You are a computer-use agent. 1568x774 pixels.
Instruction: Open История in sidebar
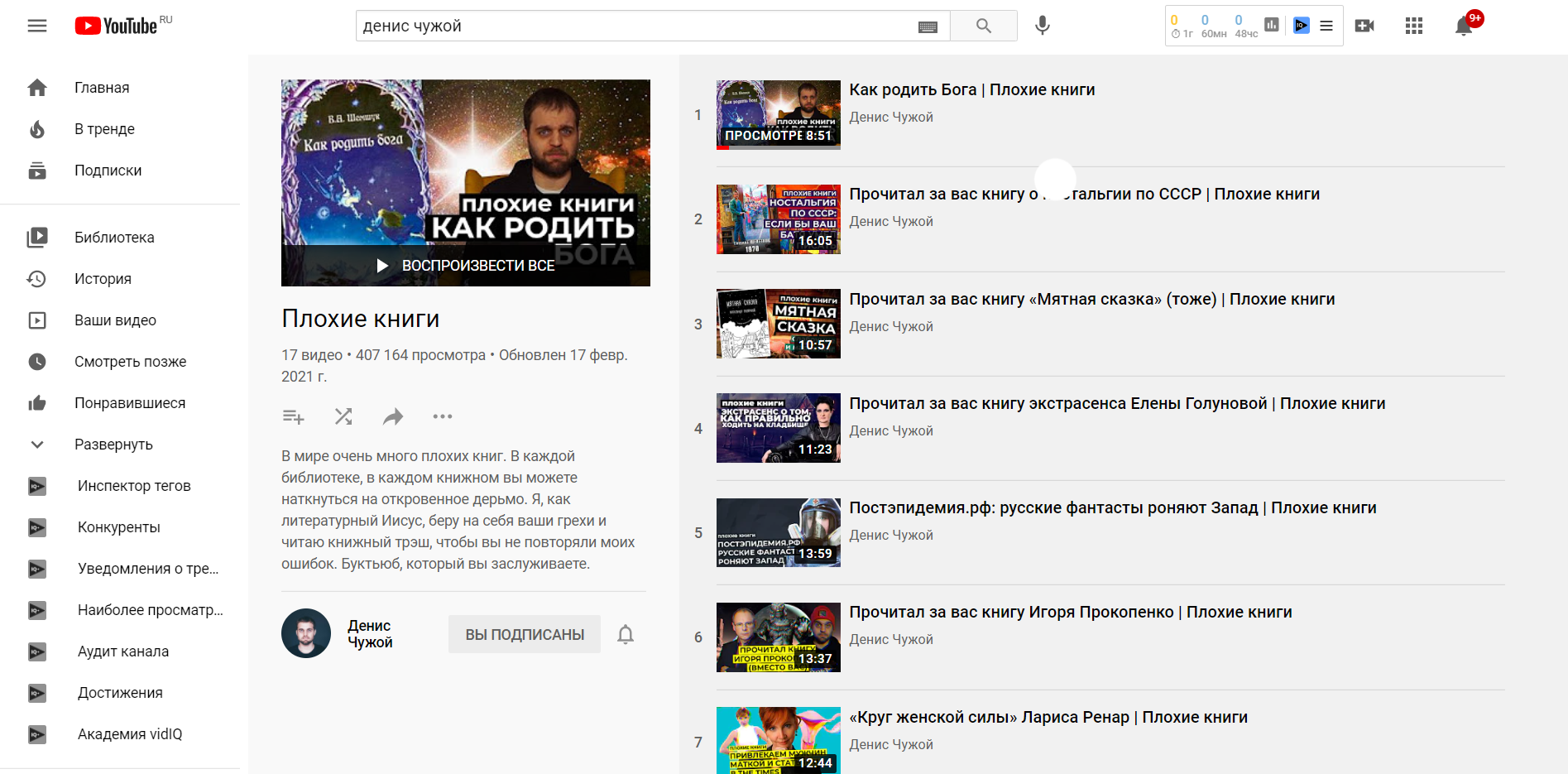pyautogui.click(x=120, y=279)
